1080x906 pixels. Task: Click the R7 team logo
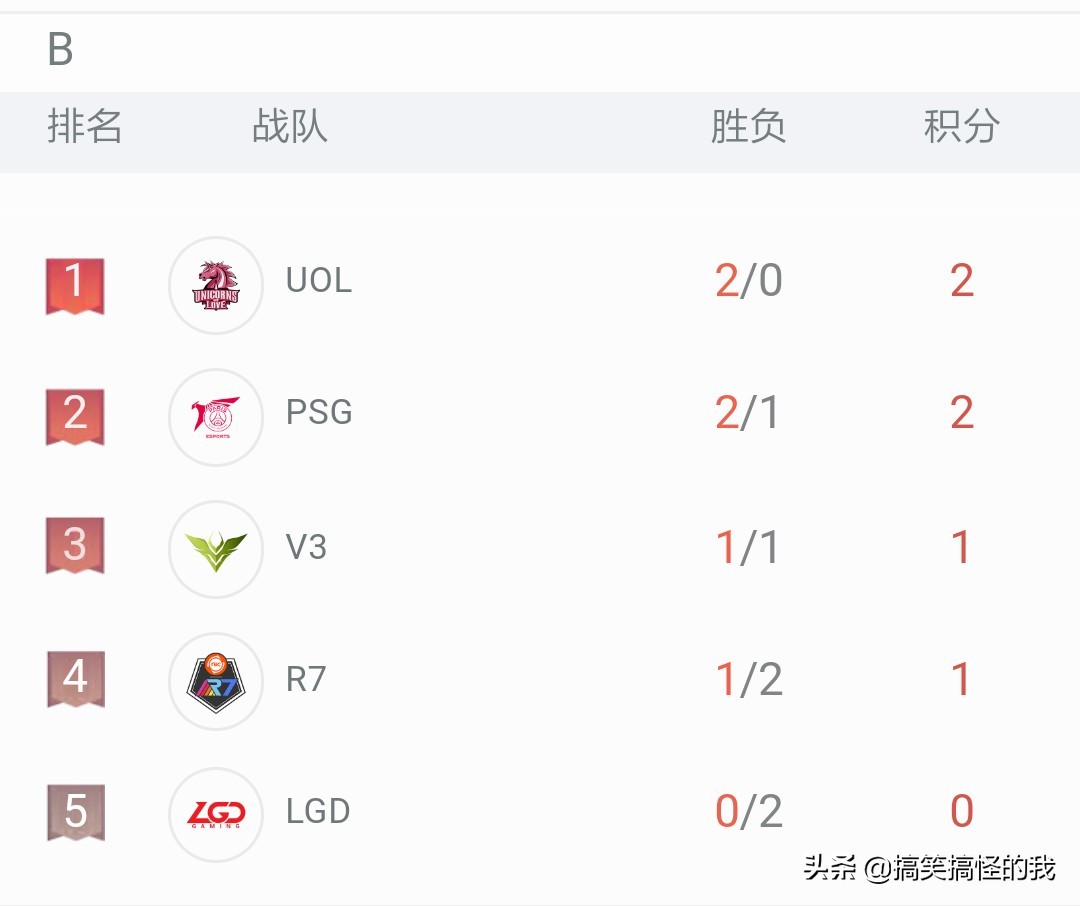(216, 681)
